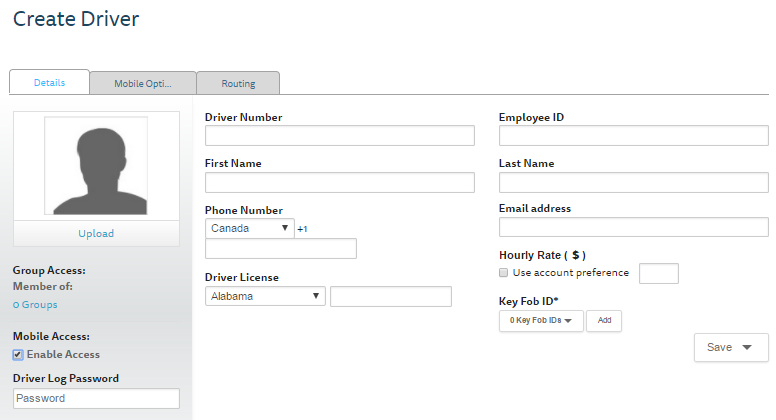Switch to the Mobile Options tab
The width and height of the screenshot is (776, 420).
tap(142, 83)
